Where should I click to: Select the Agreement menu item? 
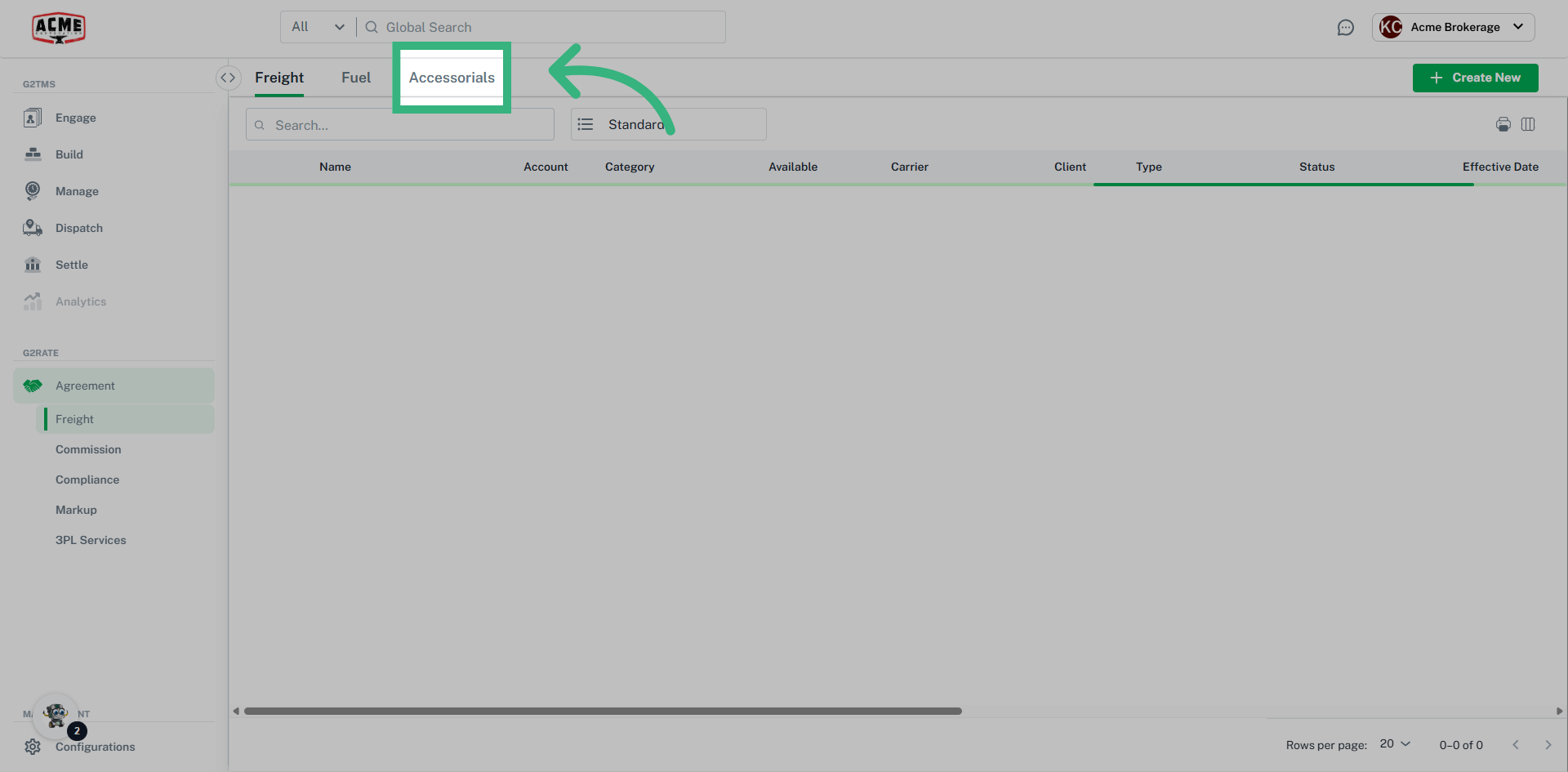click(x=114, y=386)
